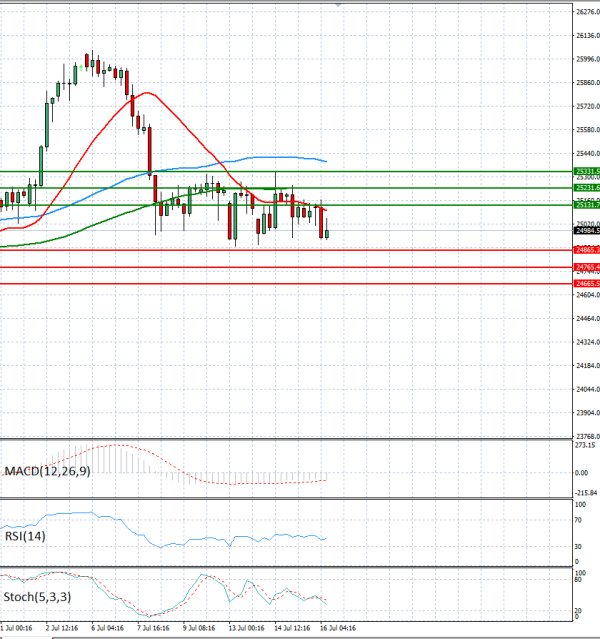Click the 13 Jul 00:16 time axis label
The width and height of the screenshot is (600, 639).
[246, 628]
